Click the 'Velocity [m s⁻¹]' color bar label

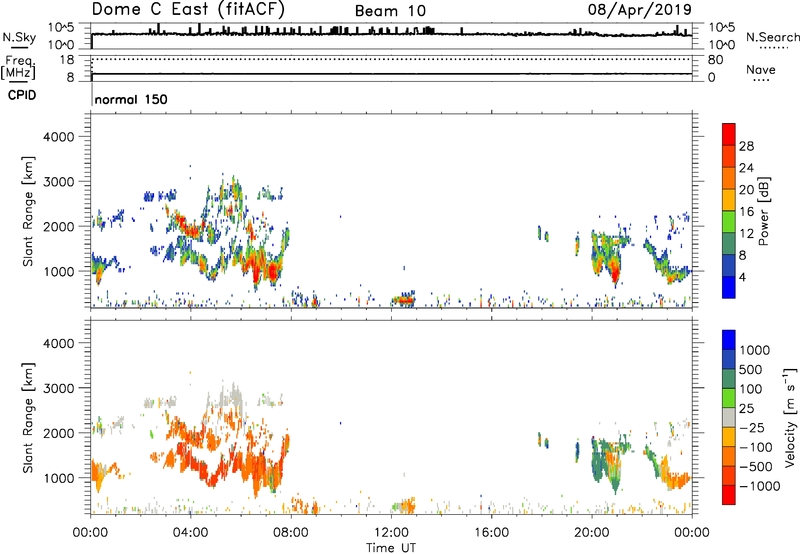click(x=790, y=417)
